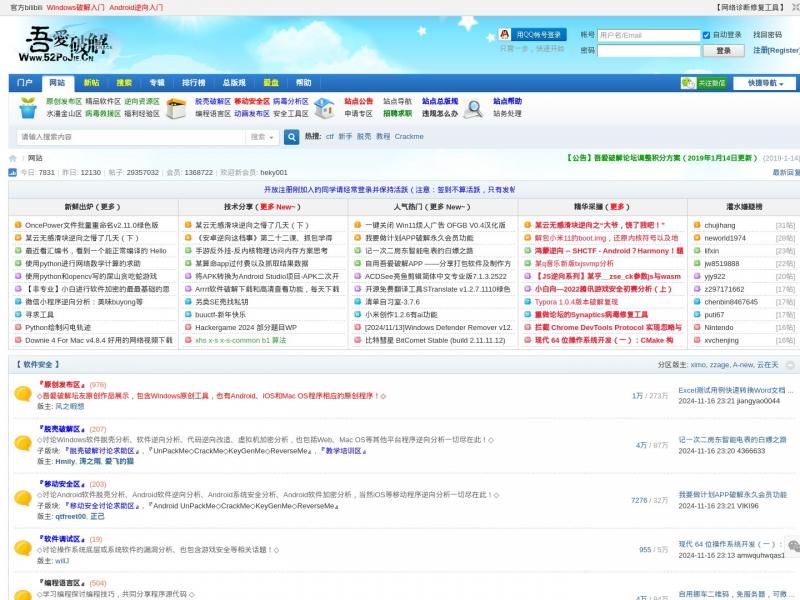Open the 『移动安全区』 forum title

click(62, 484)
